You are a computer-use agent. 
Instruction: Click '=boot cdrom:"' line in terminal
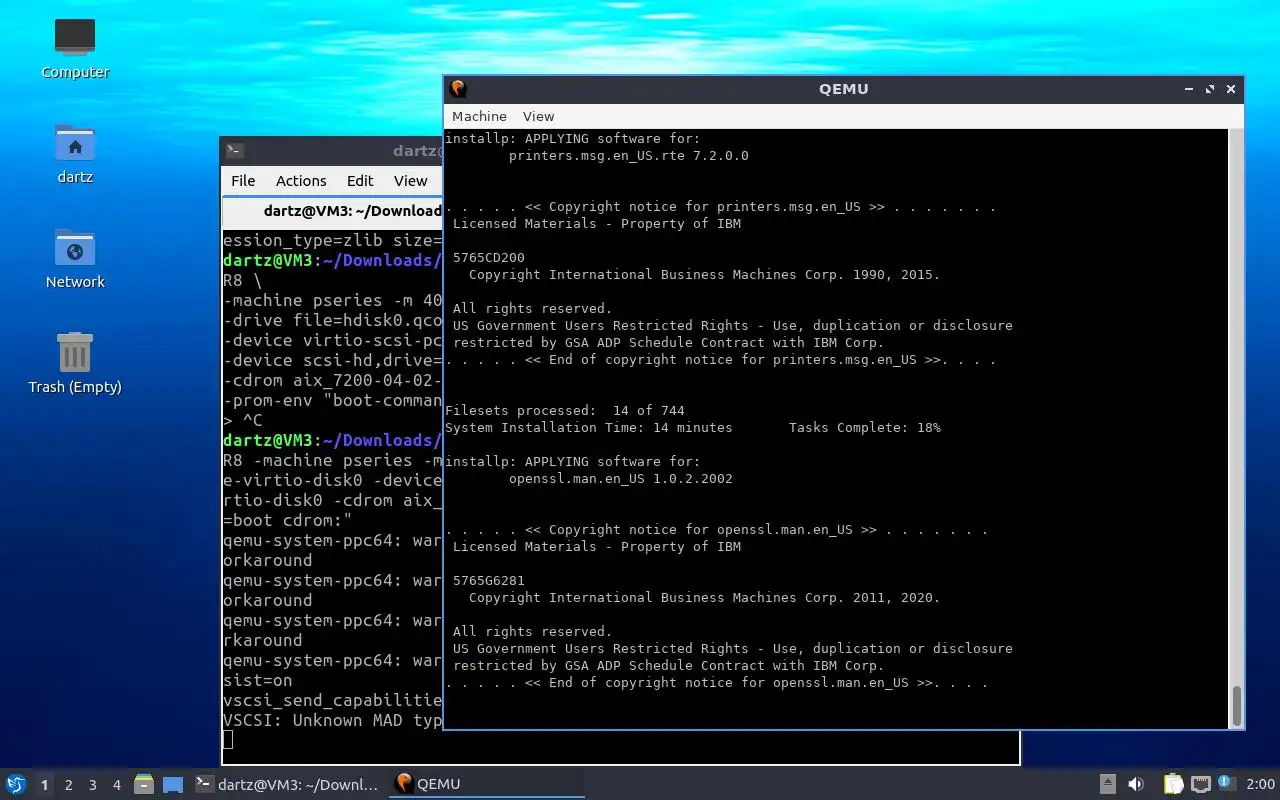(287, 520)
